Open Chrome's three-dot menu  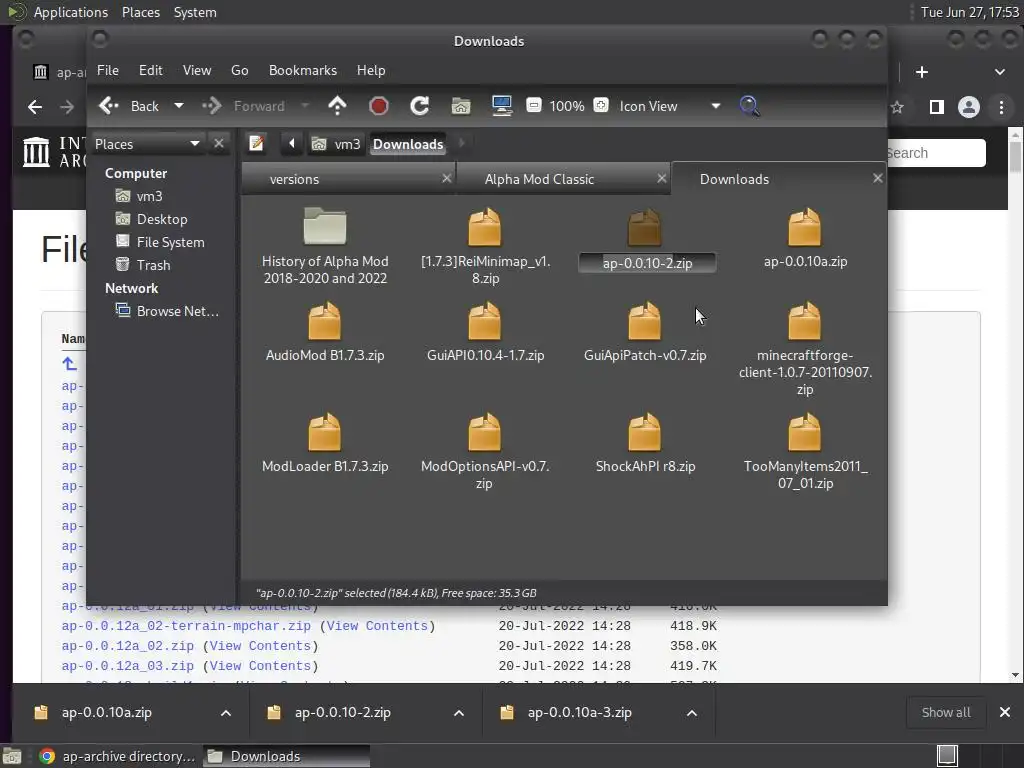1001,106
